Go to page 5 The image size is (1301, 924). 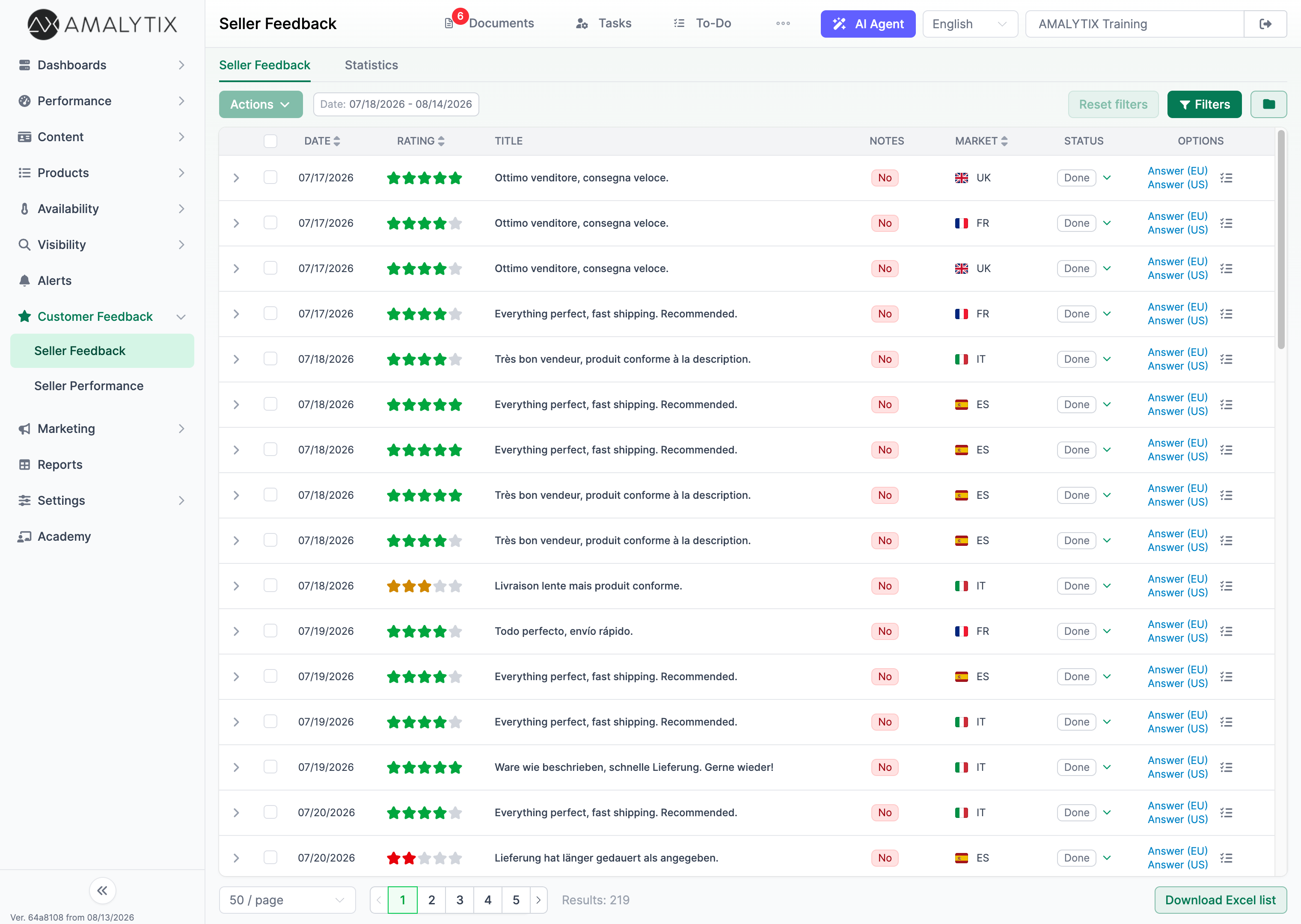point(516,900)
